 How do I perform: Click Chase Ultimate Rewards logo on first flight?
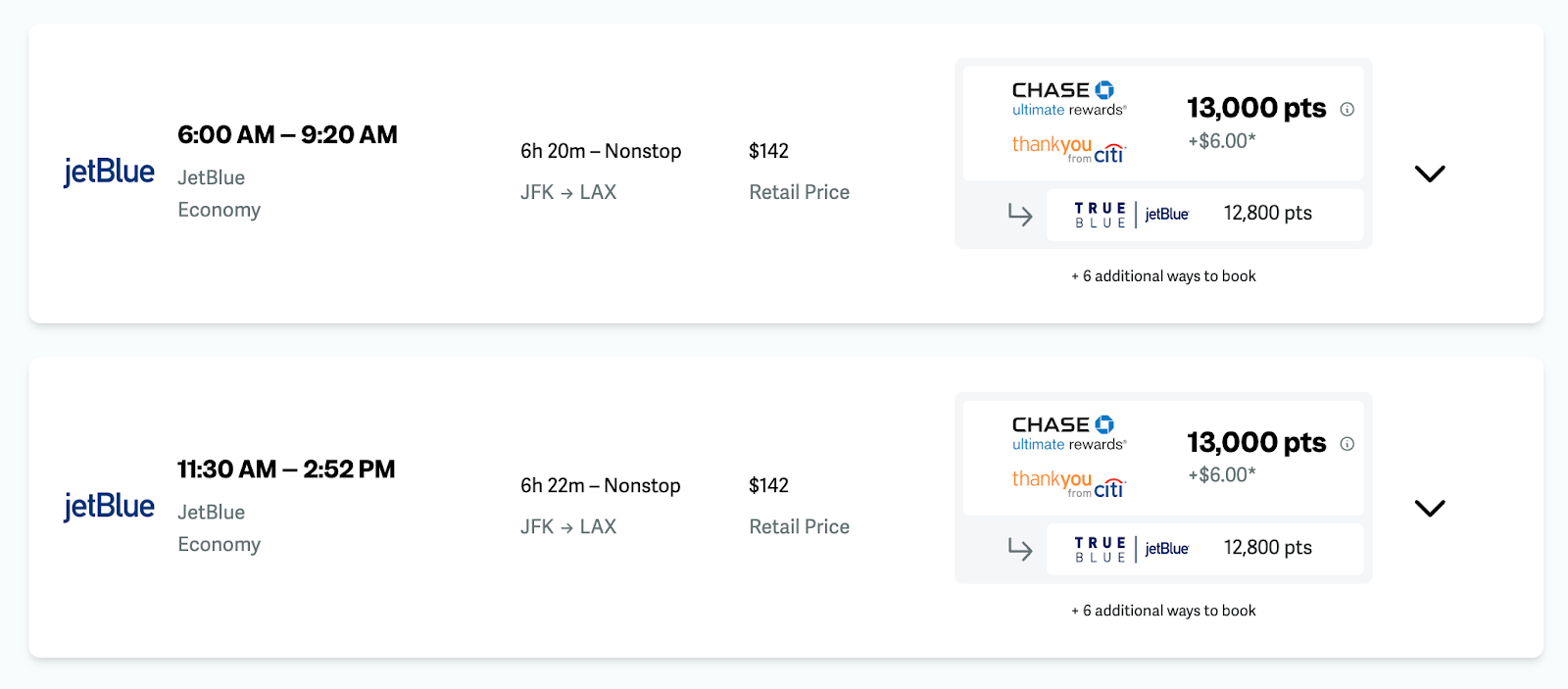coord(1068,99)
